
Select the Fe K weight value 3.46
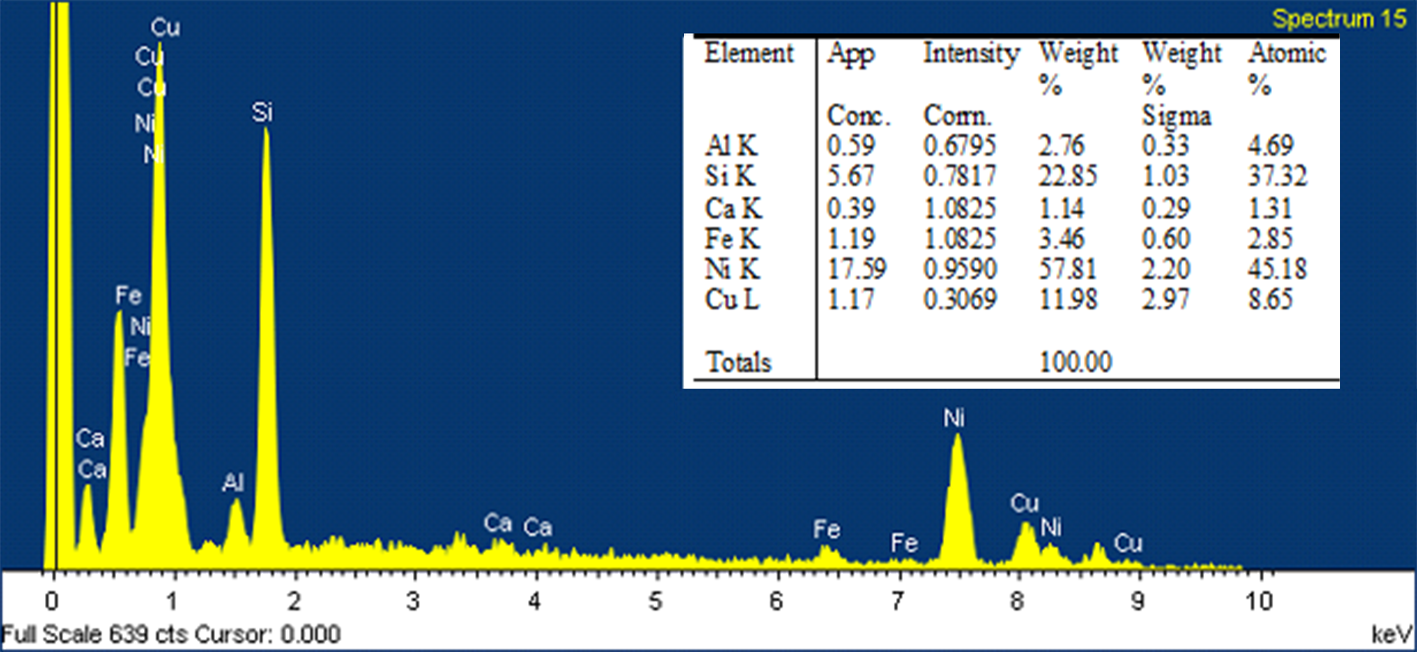[x=1063, y=239]
